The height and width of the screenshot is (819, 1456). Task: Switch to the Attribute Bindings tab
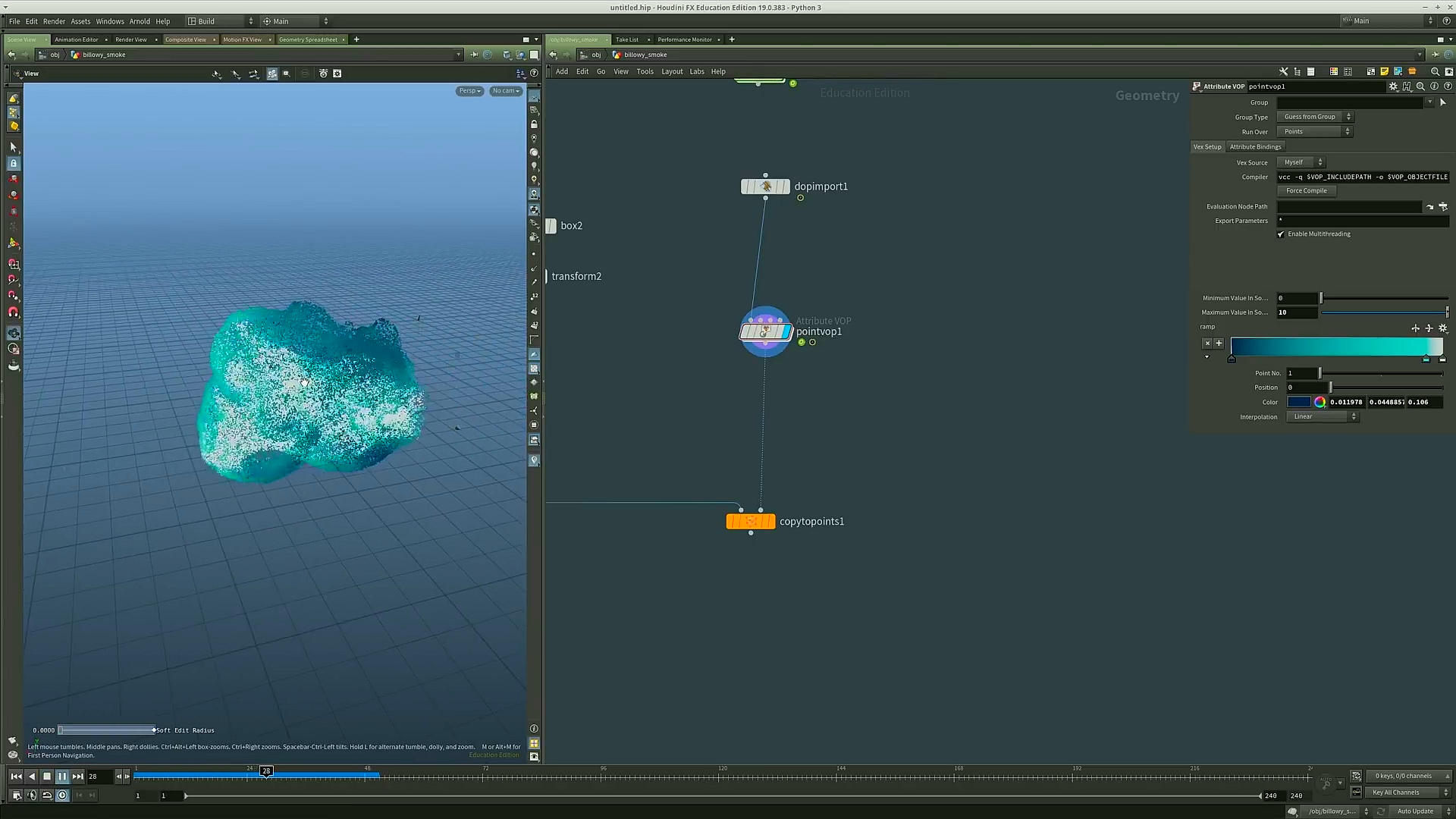(x=1255, y=147)
